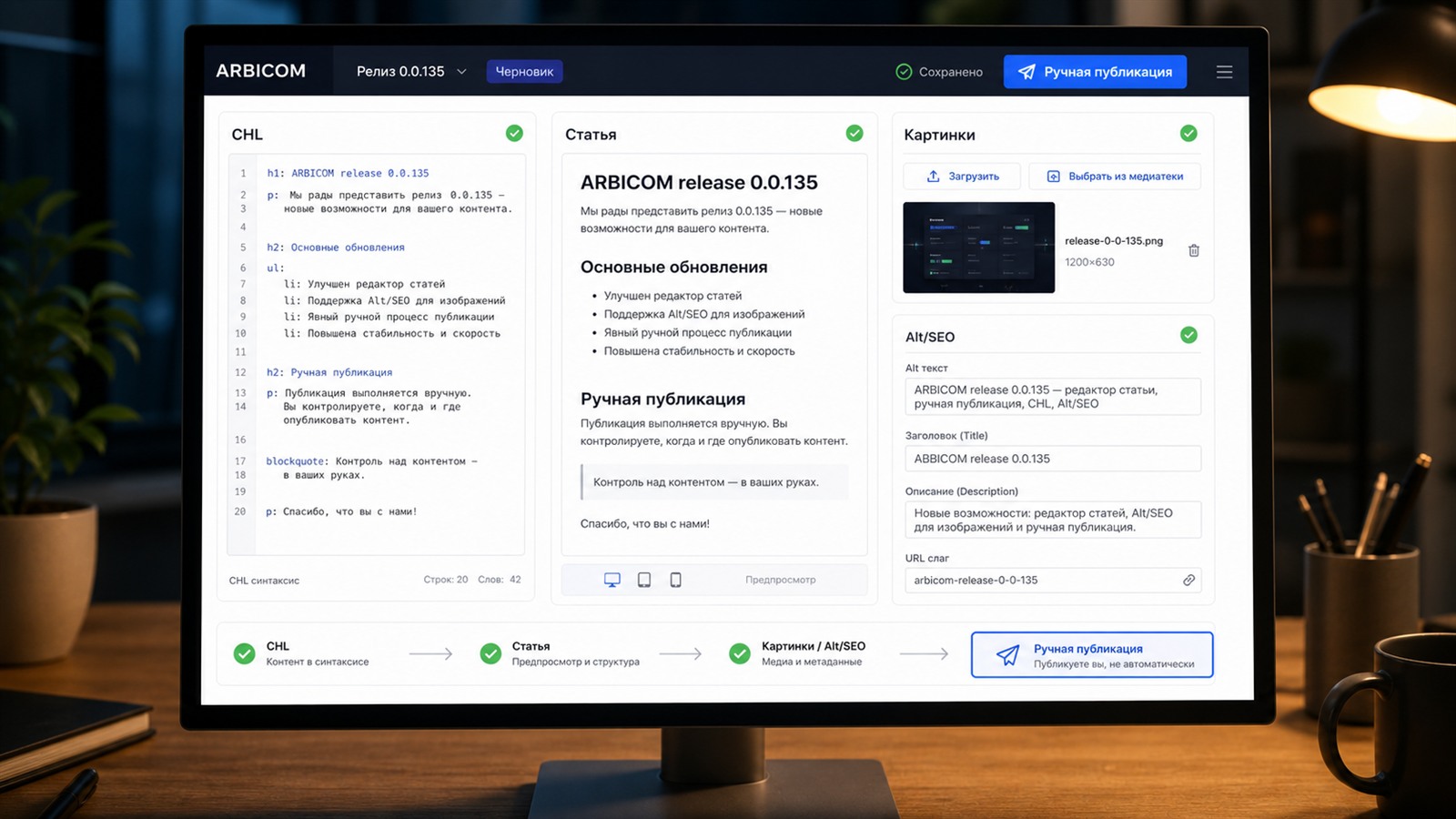Click the bottom Ручная публикация publish box
This screenshot has height=819, width=1456.
[x=1092, y=655]
